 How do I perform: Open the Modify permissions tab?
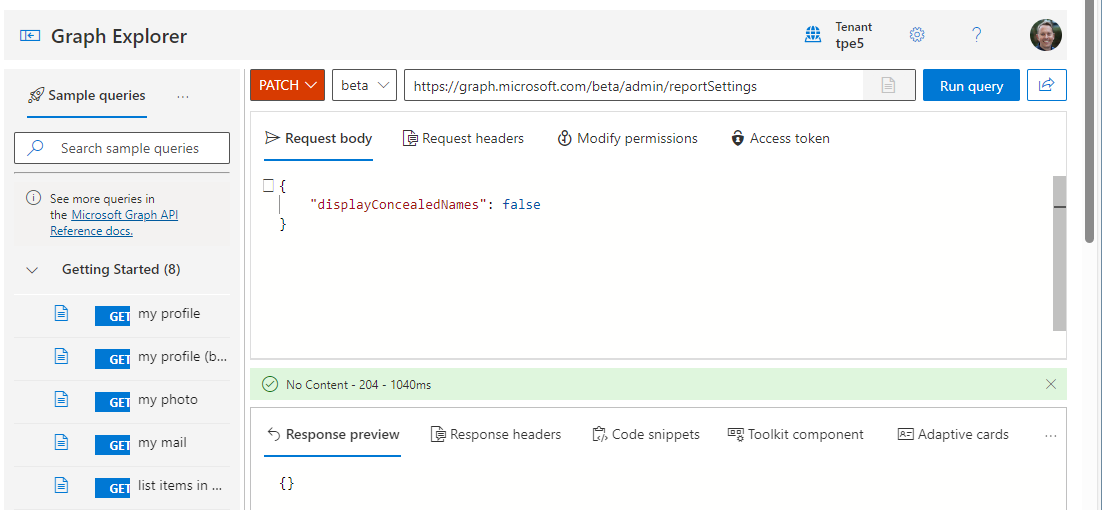[627, 139]
